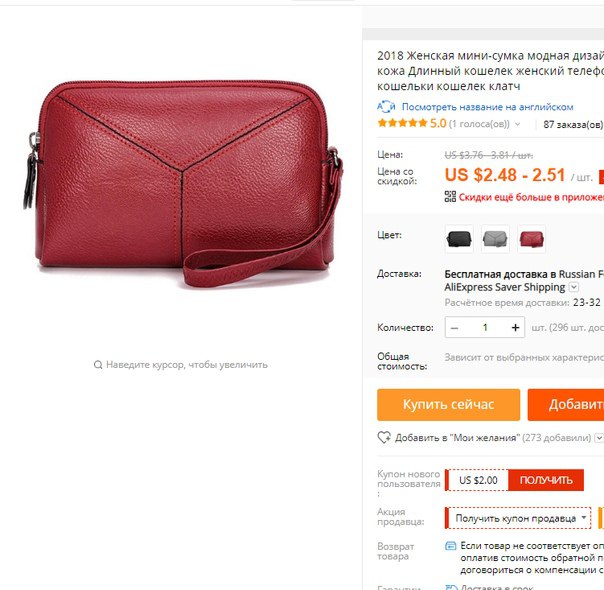This screenshot has width=604, height=590.
Task: Click the 'ПОЛУЧИТЬ' coupon button
Action: pyautogui.click(x=546, y=480)
